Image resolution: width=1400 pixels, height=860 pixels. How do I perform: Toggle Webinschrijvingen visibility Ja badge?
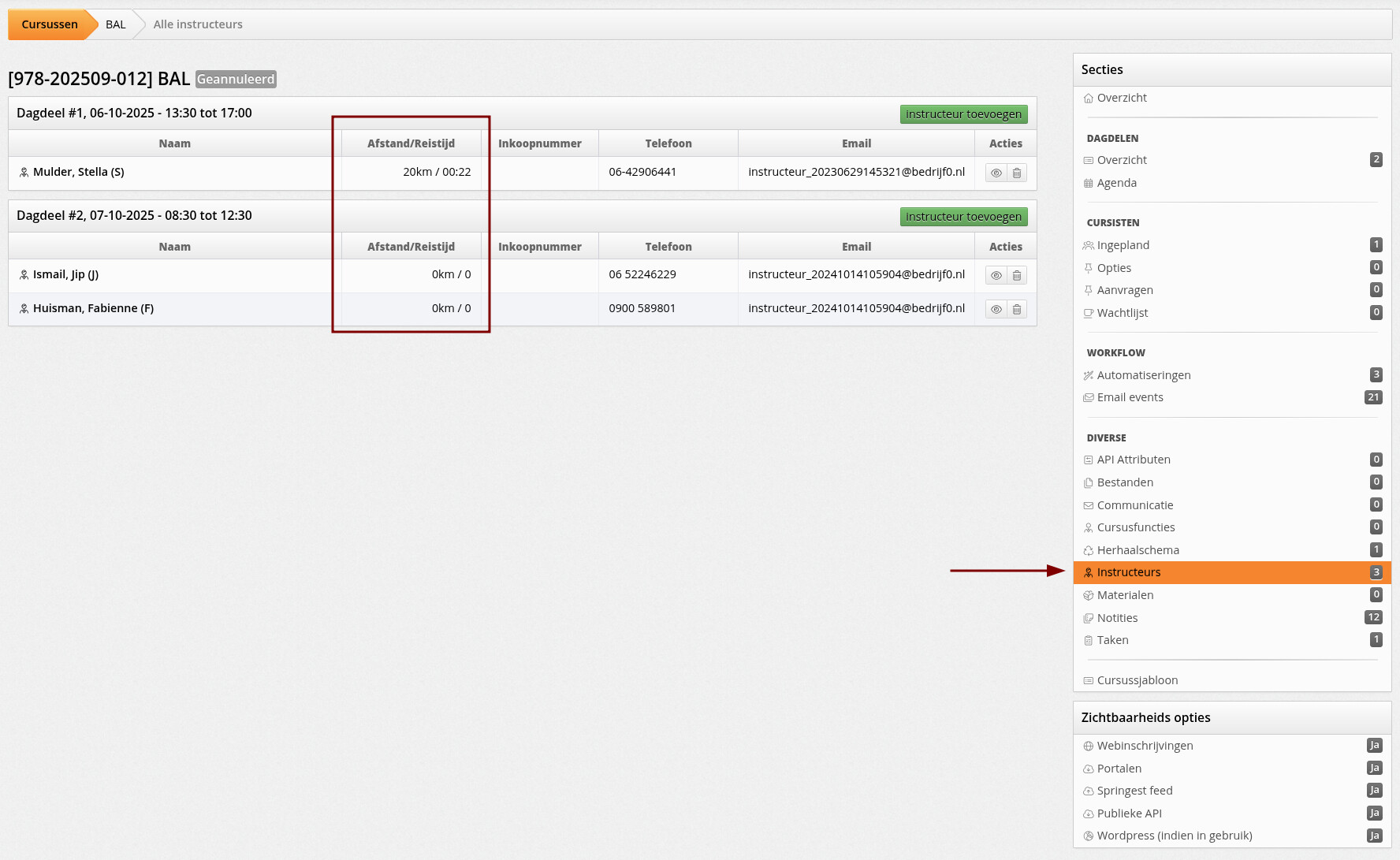1374,746
